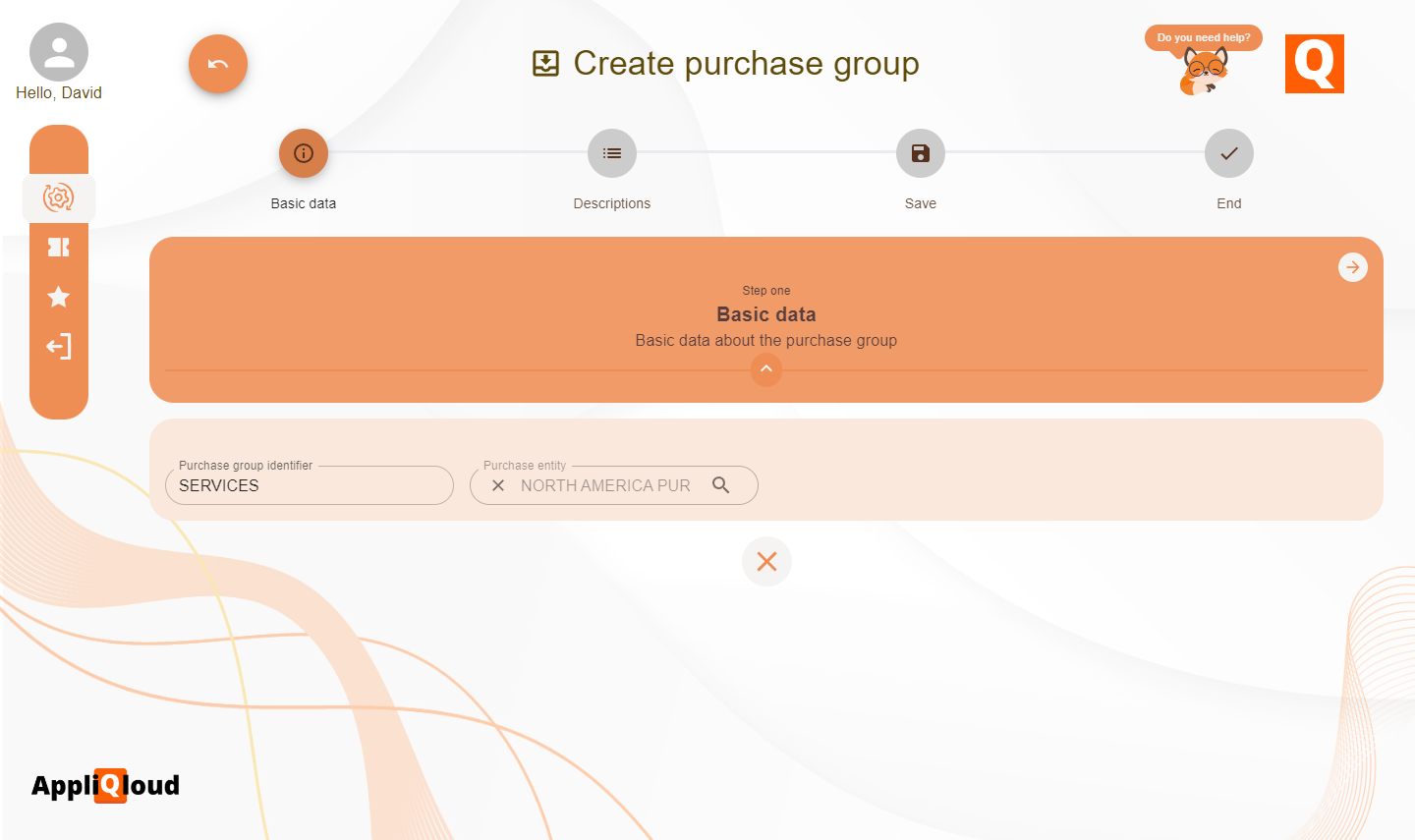Select the process settings gear icon in sidebar
Image resolution: width=1415 pixels, height=840 pixels.
coord(59,197)
